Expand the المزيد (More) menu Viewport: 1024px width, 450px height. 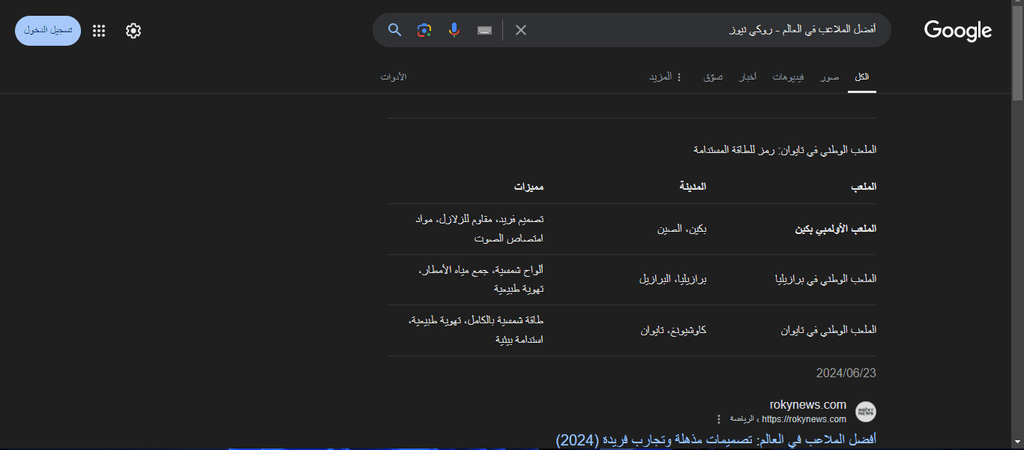[665, 77]
